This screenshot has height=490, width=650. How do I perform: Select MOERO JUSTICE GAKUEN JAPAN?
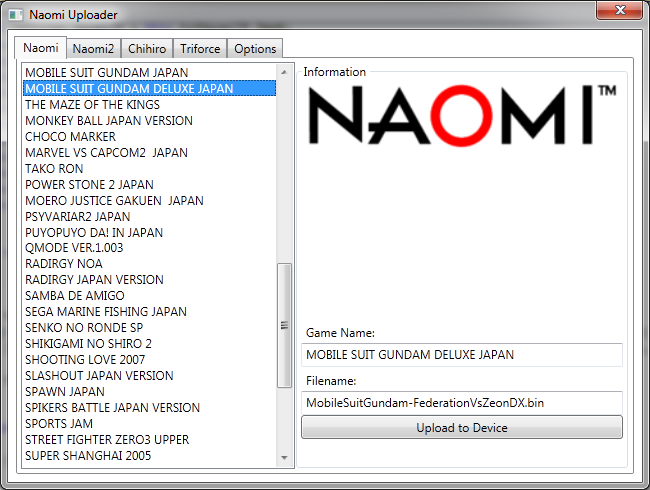149,200
